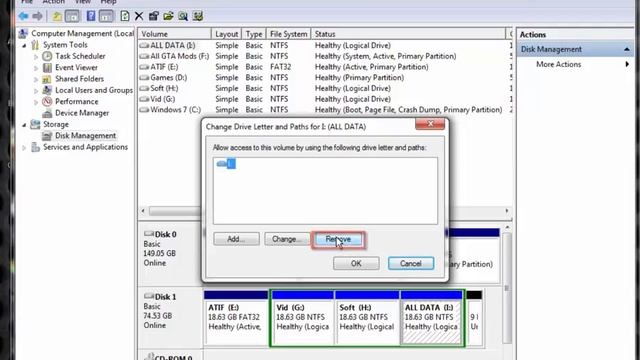
Task: Click the Back arrow in toolbar
Action: (23, 16)
